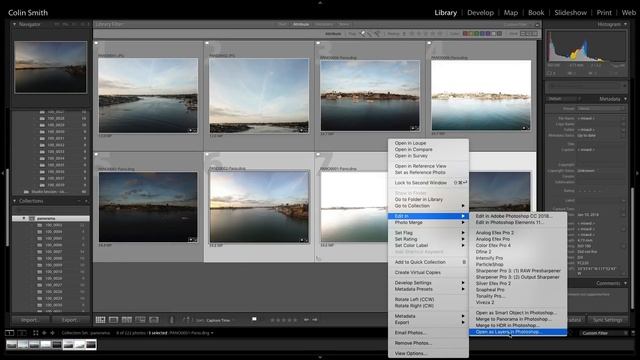The height and width of the screenshot is (360, 640).
Task: Collapse the Histogram panel
Action: point(625,24)
